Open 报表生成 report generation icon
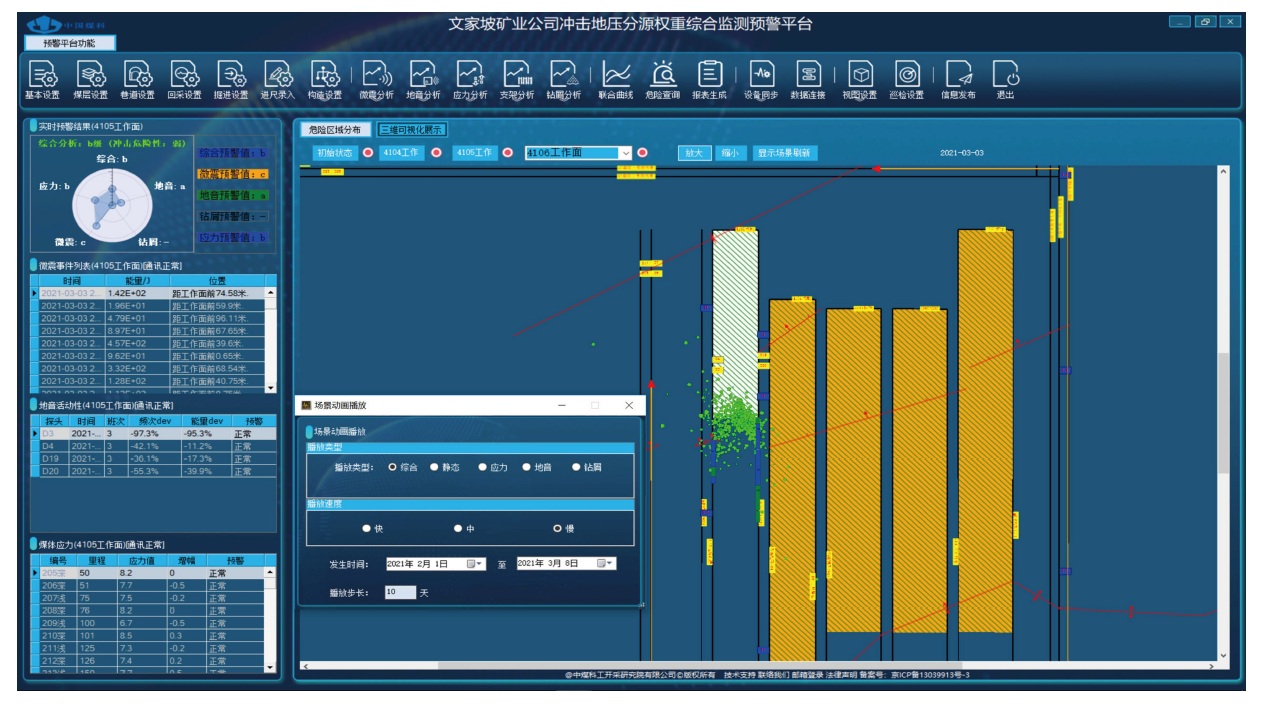This screenshot has width=1265, height=713. pyautogui.click(x=709, y=75)
